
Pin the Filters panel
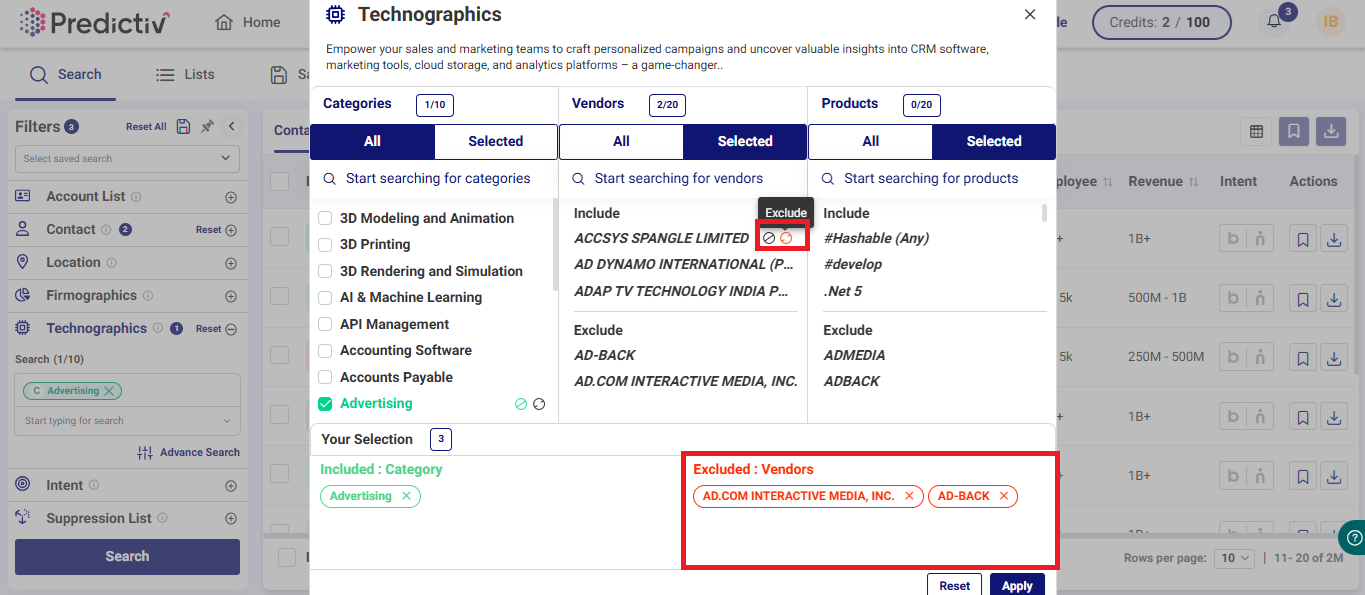207,126
